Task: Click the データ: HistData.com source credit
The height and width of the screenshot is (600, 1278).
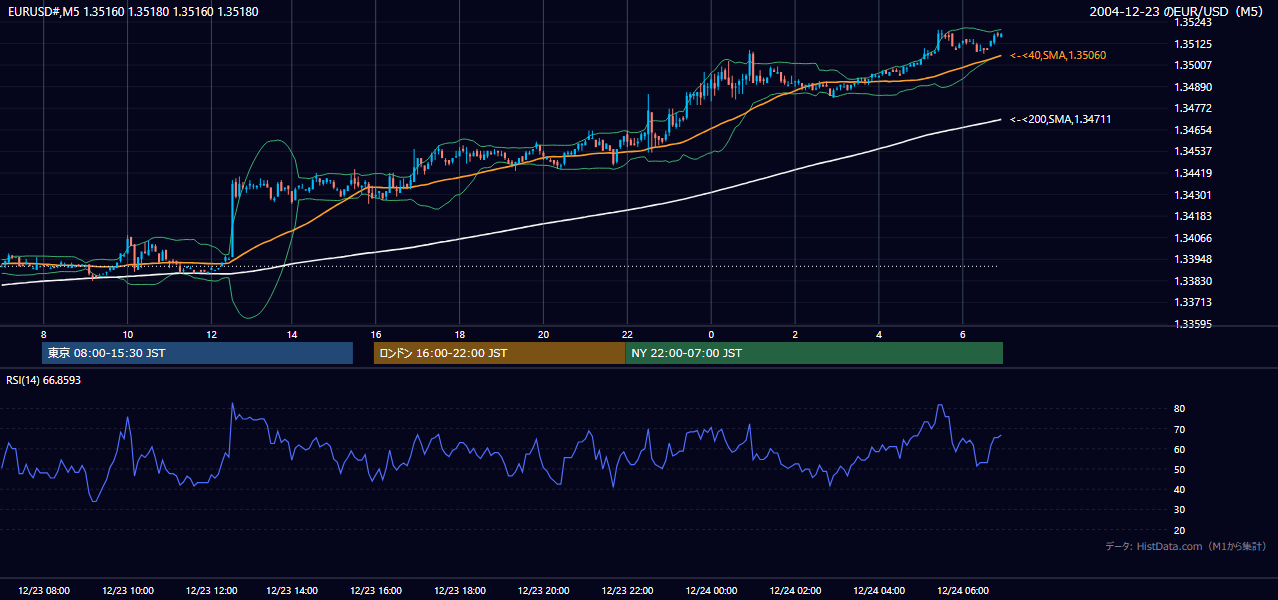Action: [x=1185, y=546]
